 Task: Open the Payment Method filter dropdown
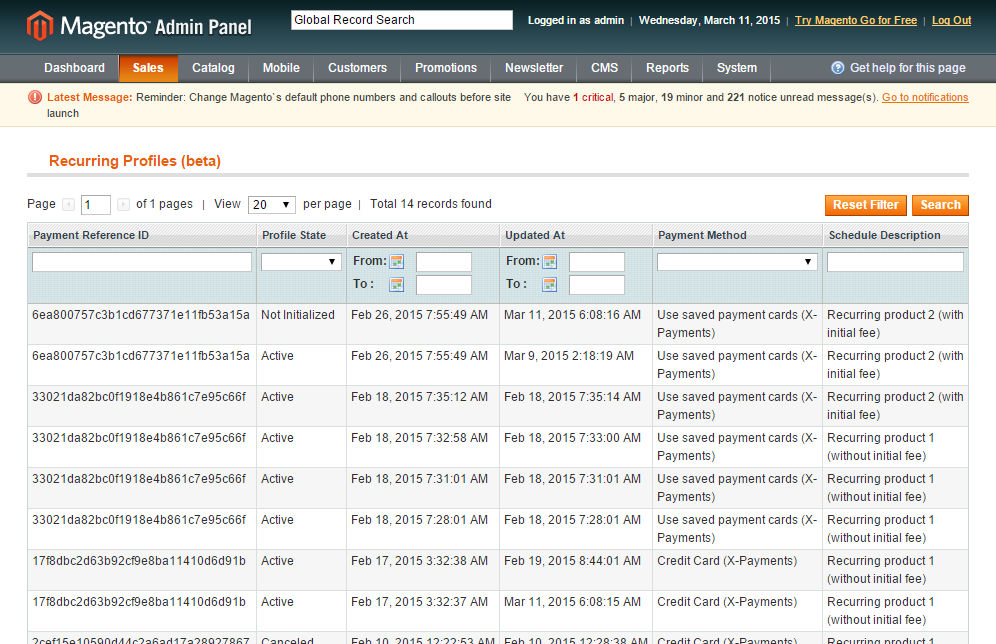coord(737,262)
